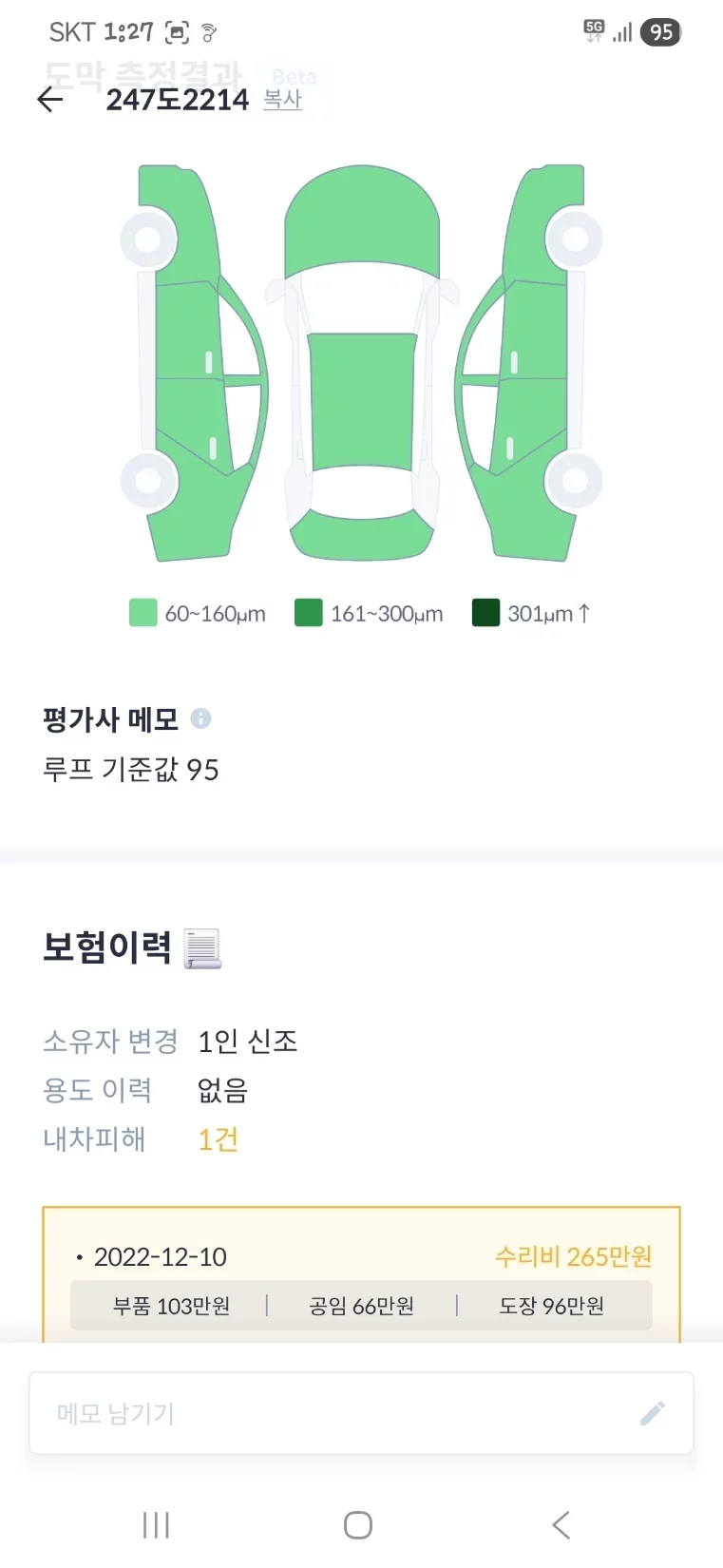This screenshot has height=1568, width=723.
Task: Tap the Android recent apps button
Action: (156, 1525)
